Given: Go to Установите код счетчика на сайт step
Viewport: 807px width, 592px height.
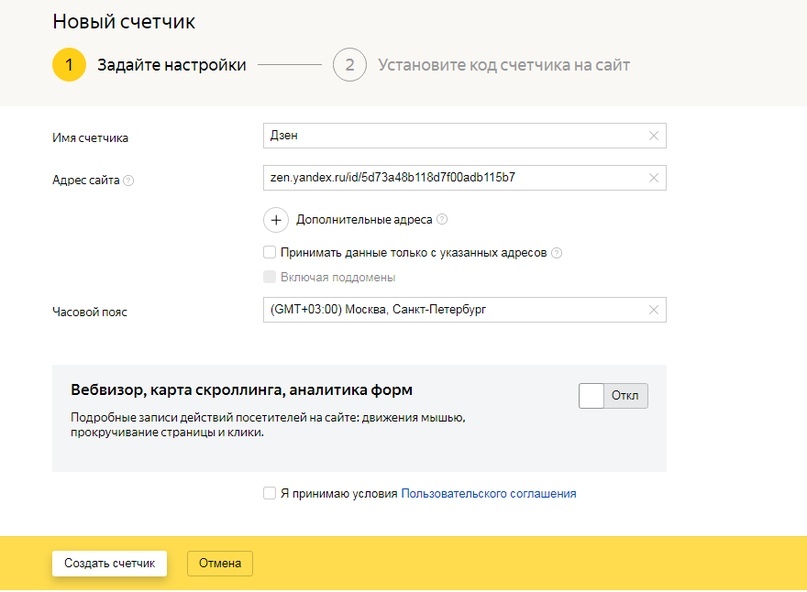Looking at the screenshot, I should coord(503,66).
